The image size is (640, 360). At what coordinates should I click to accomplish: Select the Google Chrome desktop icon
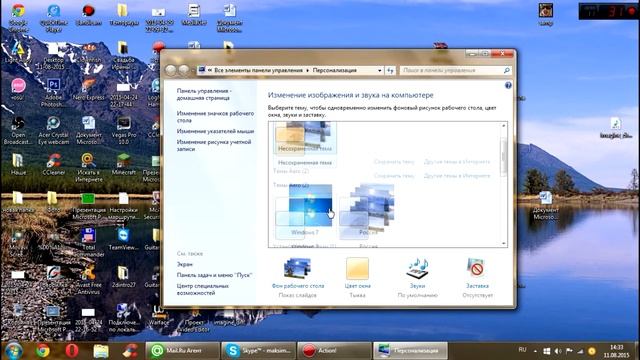18,17
